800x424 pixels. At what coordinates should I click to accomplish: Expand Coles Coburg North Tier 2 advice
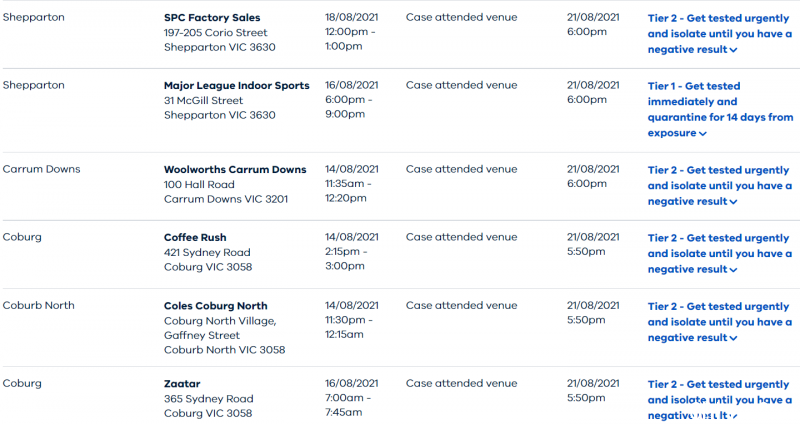click(719, 322)
